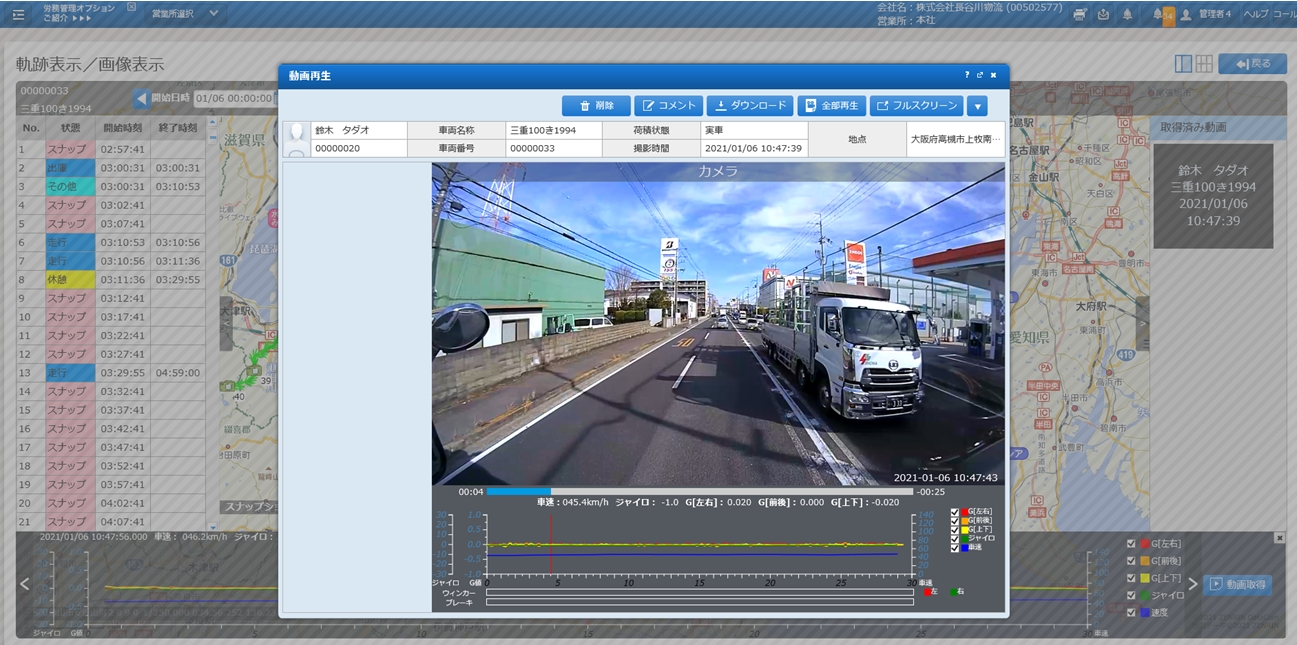Open the ヘルプ menu in the header
Screen dimensions: 1297x645
1255,15
